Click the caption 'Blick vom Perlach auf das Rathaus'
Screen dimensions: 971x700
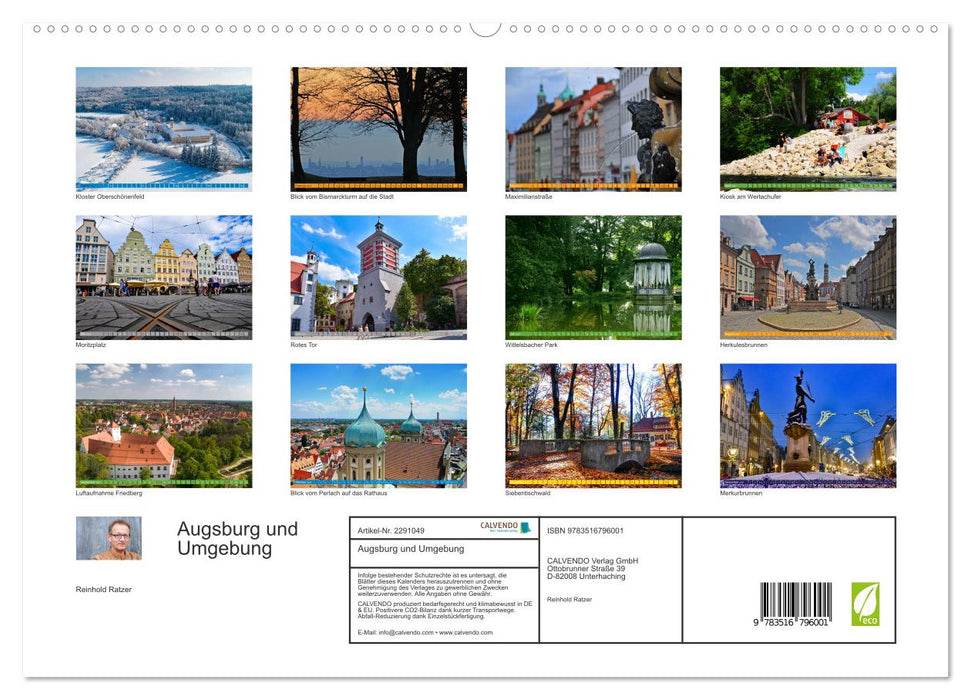tap(339, 493)
